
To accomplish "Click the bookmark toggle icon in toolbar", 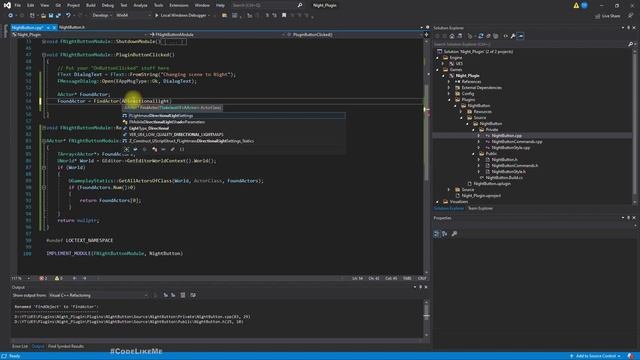I will click(x=284, y=16).
